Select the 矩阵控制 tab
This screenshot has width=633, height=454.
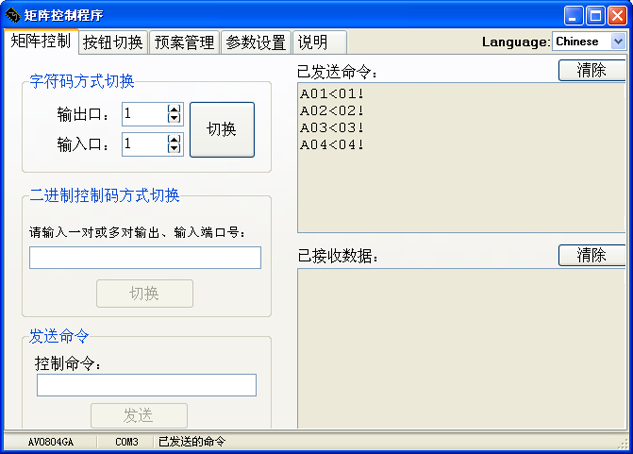[x=40, y=41]
